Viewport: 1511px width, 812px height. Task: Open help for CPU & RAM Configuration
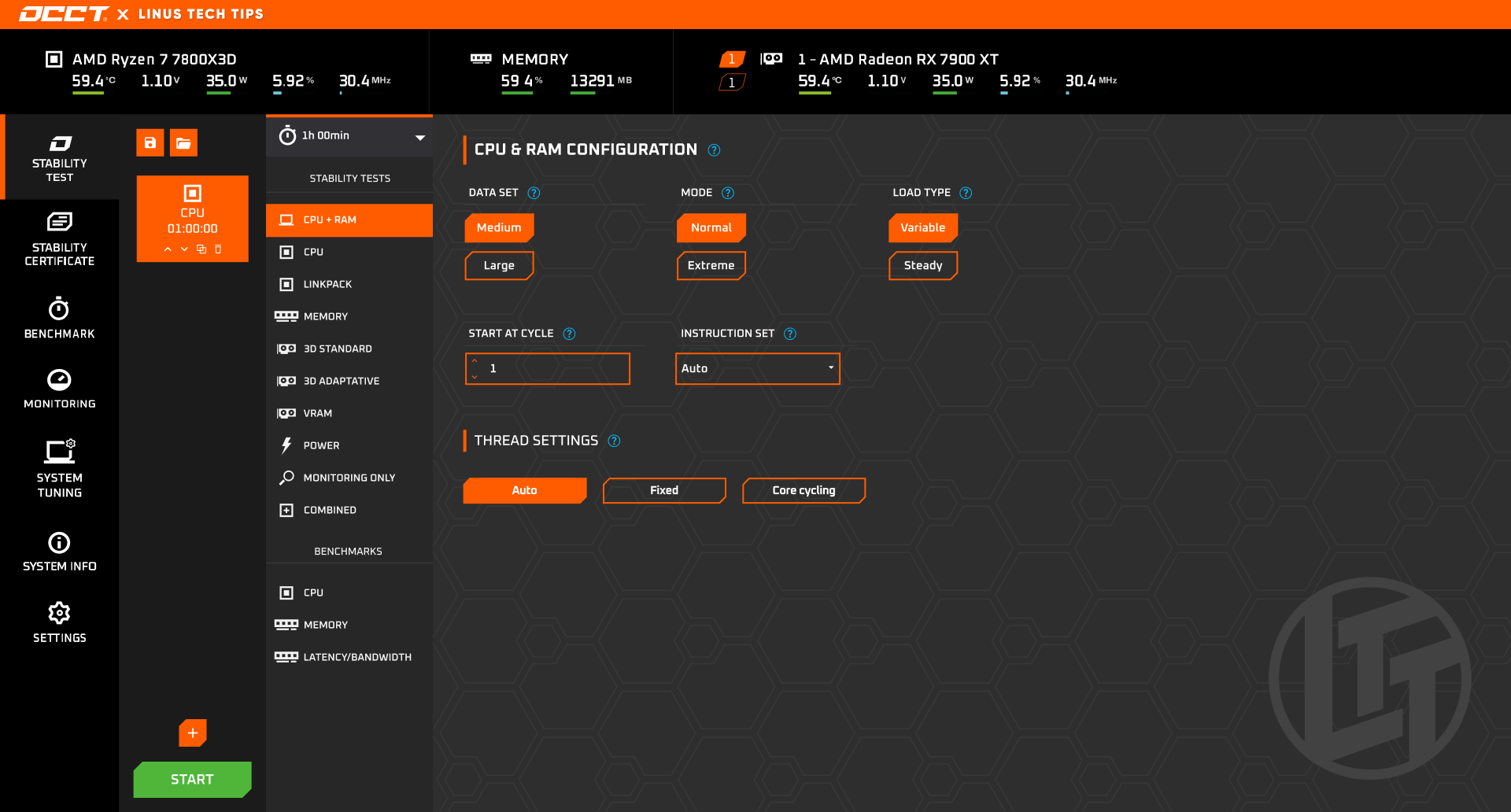click(x=714, y=150)
